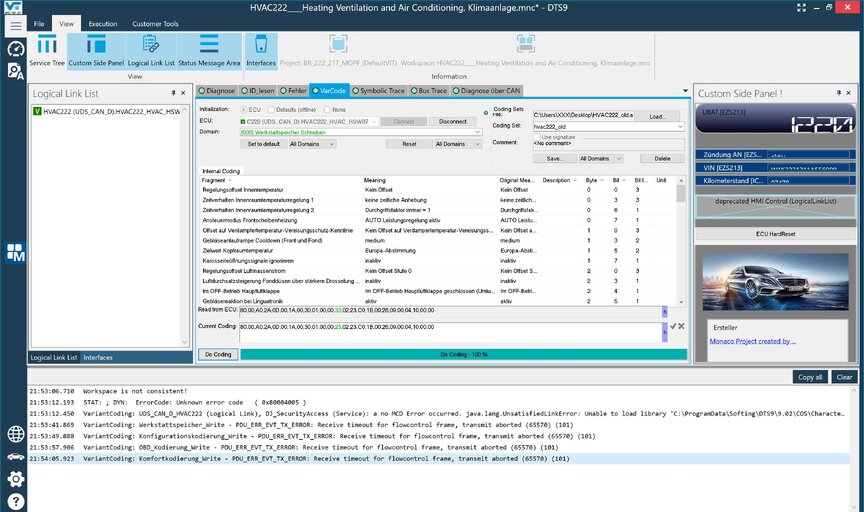Click the Do Coding 100% progress bar

[x=463, y=354]
